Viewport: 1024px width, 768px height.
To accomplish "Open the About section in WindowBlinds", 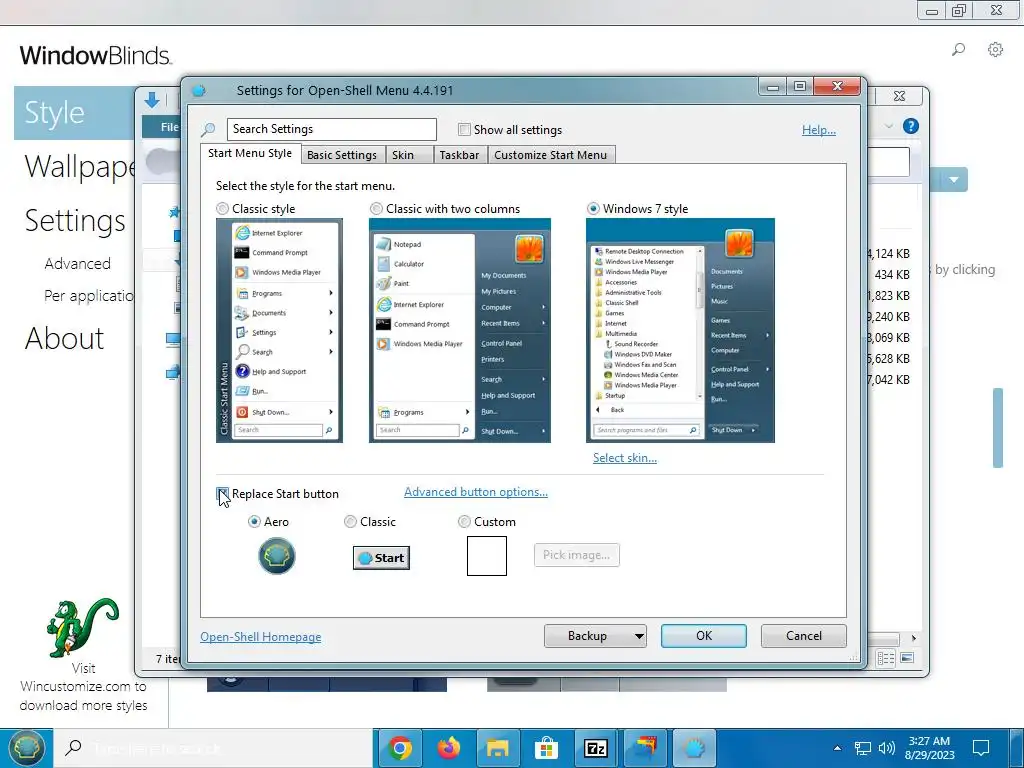I will 65,338.
